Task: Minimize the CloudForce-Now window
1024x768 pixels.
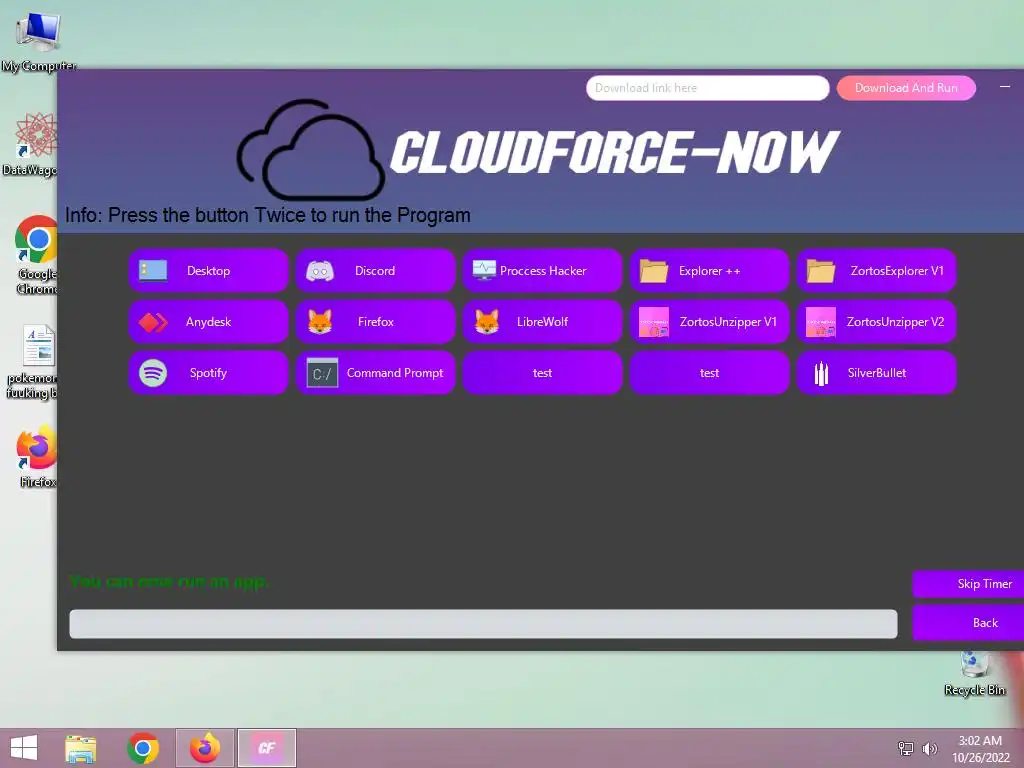Action: (x=1005, y=87)
